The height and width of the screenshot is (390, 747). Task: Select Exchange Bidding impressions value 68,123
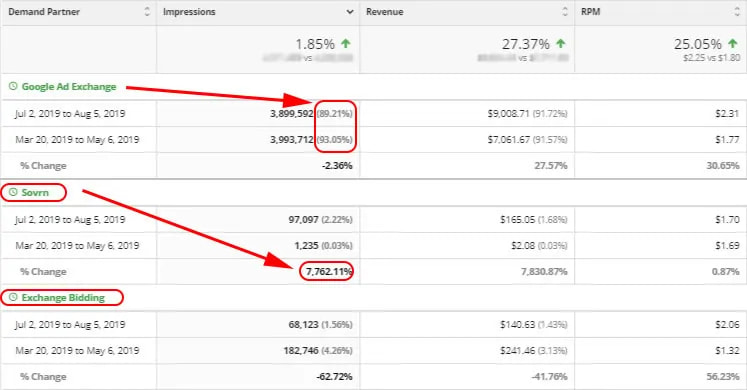[x=303, y=324]
